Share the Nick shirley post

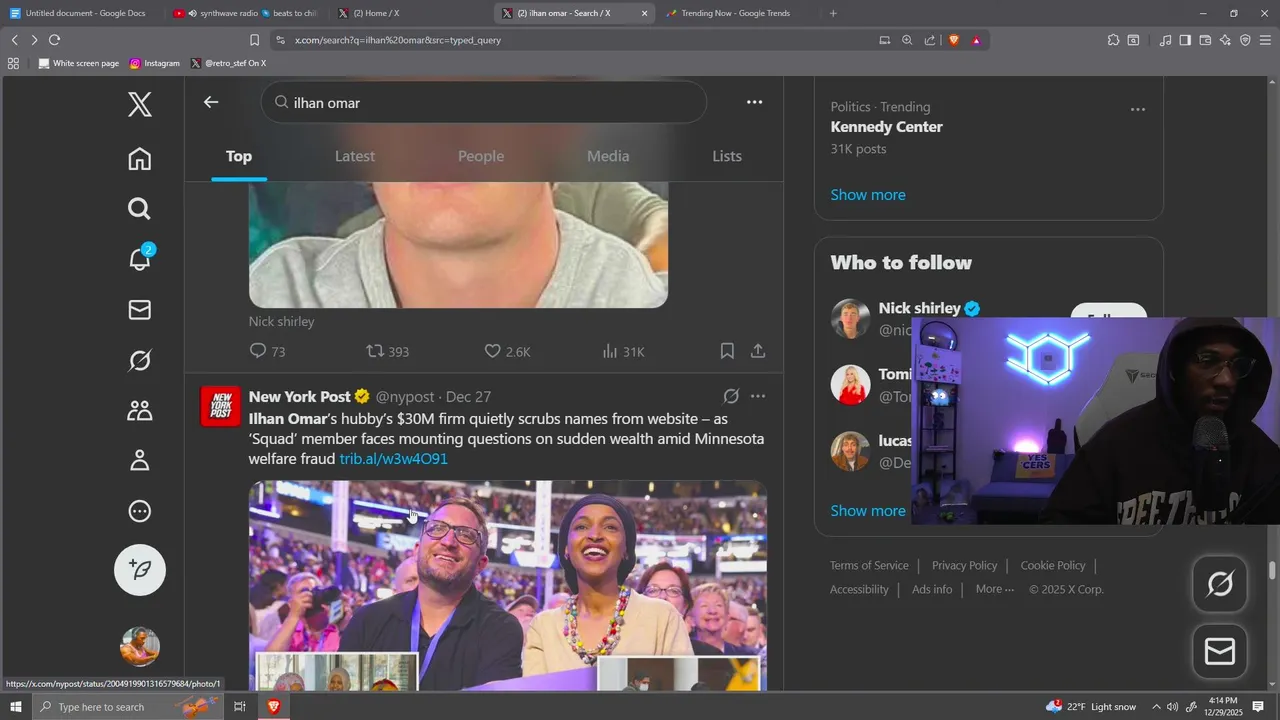coord(758,351)
